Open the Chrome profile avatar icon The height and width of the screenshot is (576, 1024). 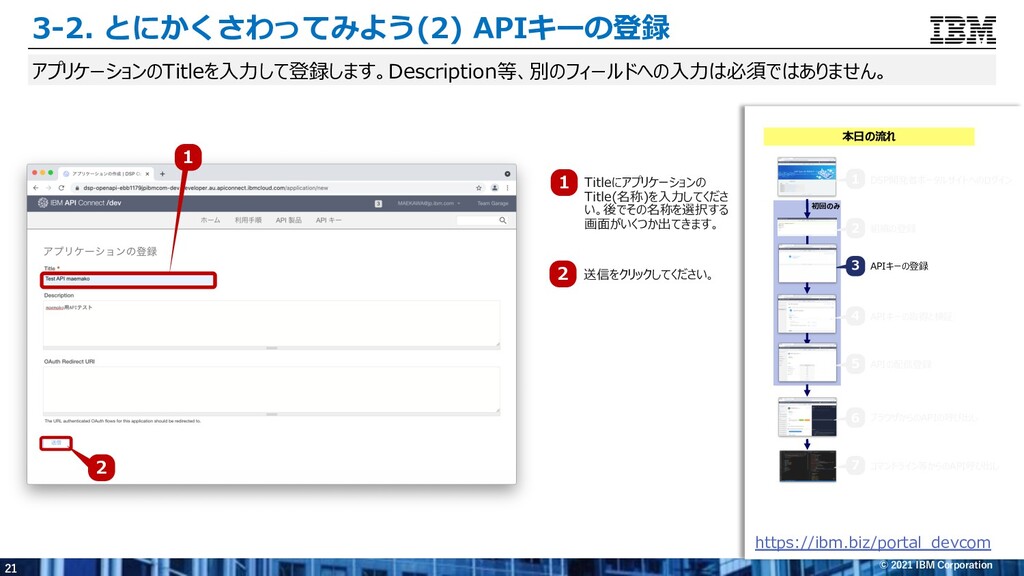(x=494, y=188)
